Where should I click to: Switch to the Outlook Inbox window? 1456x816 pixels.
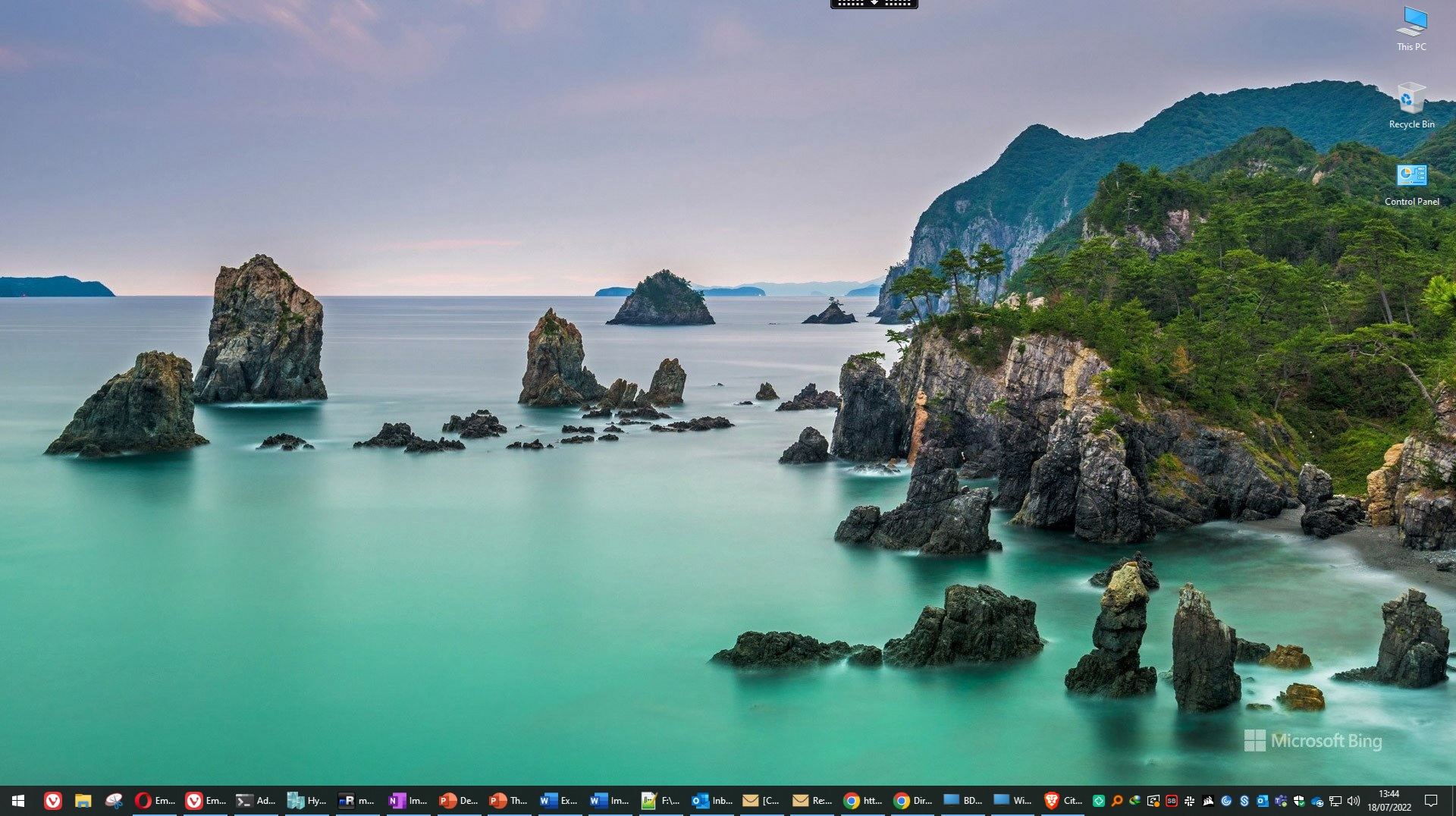(712, 801)
